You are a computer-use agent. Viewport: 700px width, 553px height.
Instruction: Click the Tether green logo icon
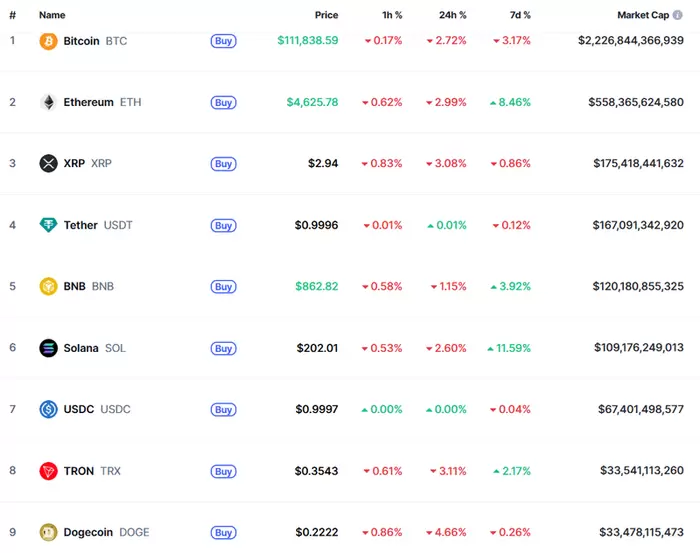click(x=48, y=225)
